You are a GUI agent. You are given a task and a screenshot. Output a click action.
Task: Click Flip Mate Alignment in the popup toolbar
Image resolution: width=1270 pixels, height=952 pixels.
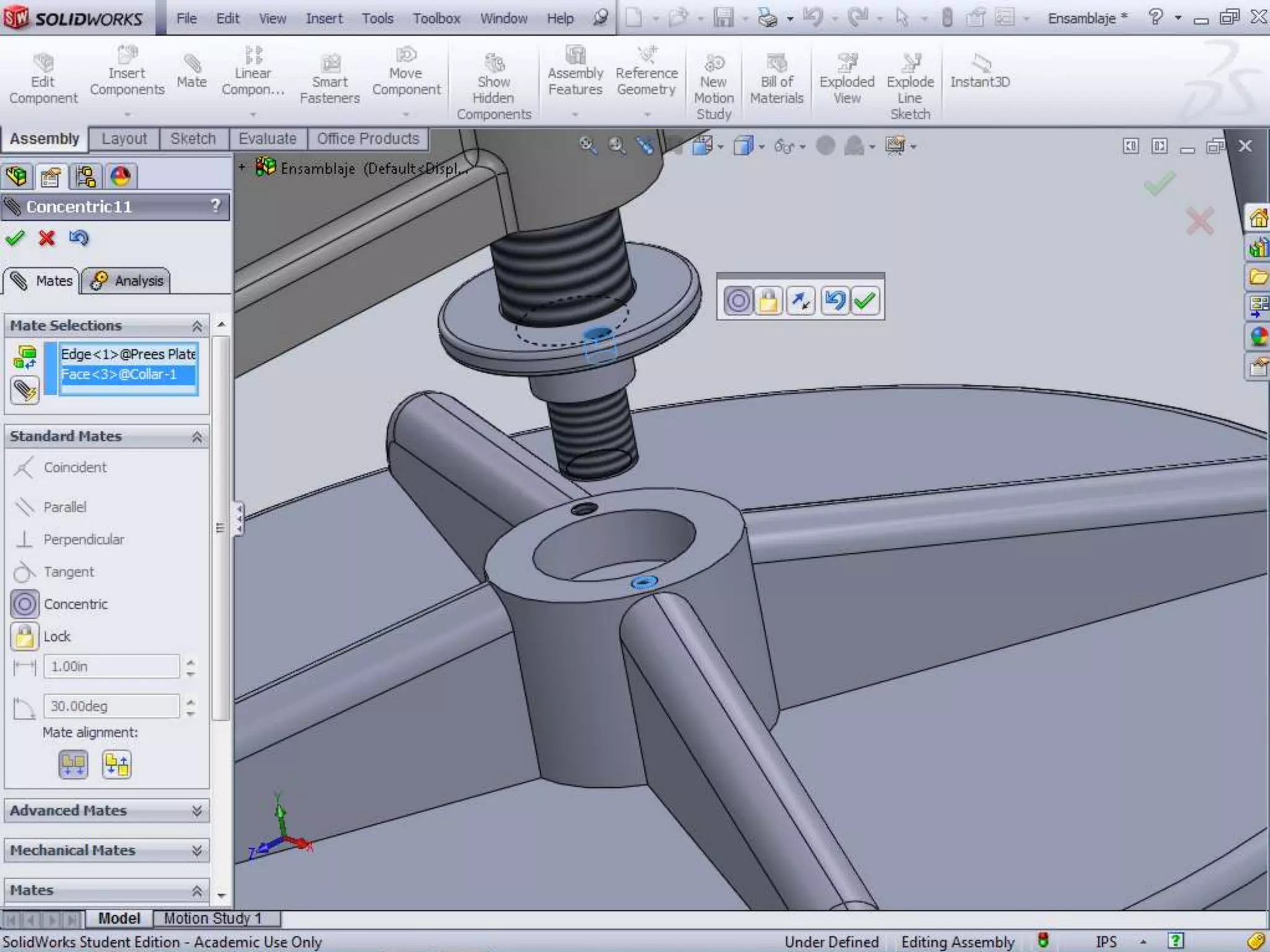click(x=801, y=301)
